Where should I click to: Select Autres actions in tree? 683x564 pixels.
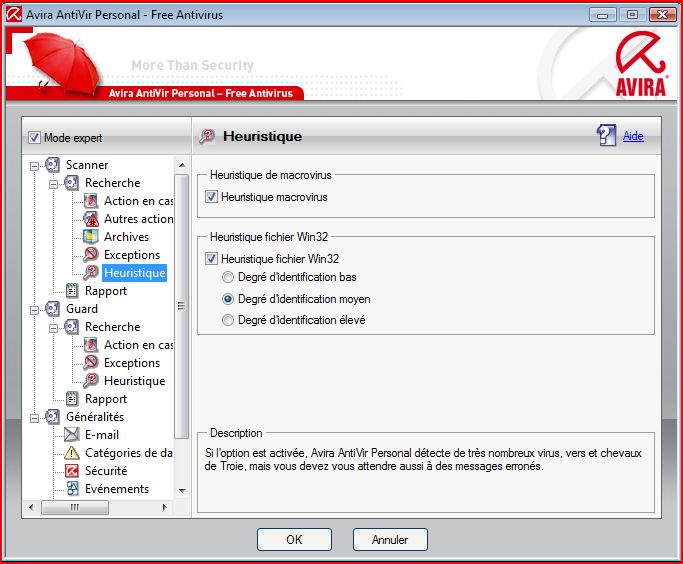[138, 219]
